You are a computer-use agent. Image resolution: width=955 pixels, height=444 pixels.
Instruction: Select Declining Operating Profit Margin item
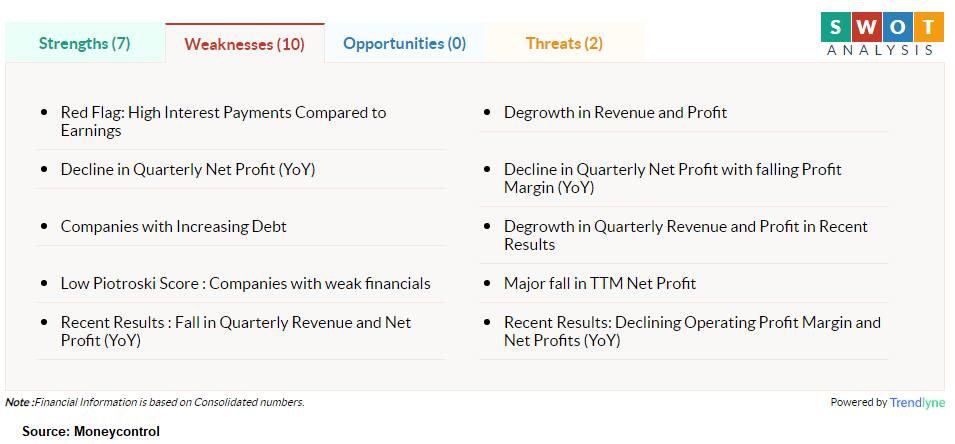point(692,331)
